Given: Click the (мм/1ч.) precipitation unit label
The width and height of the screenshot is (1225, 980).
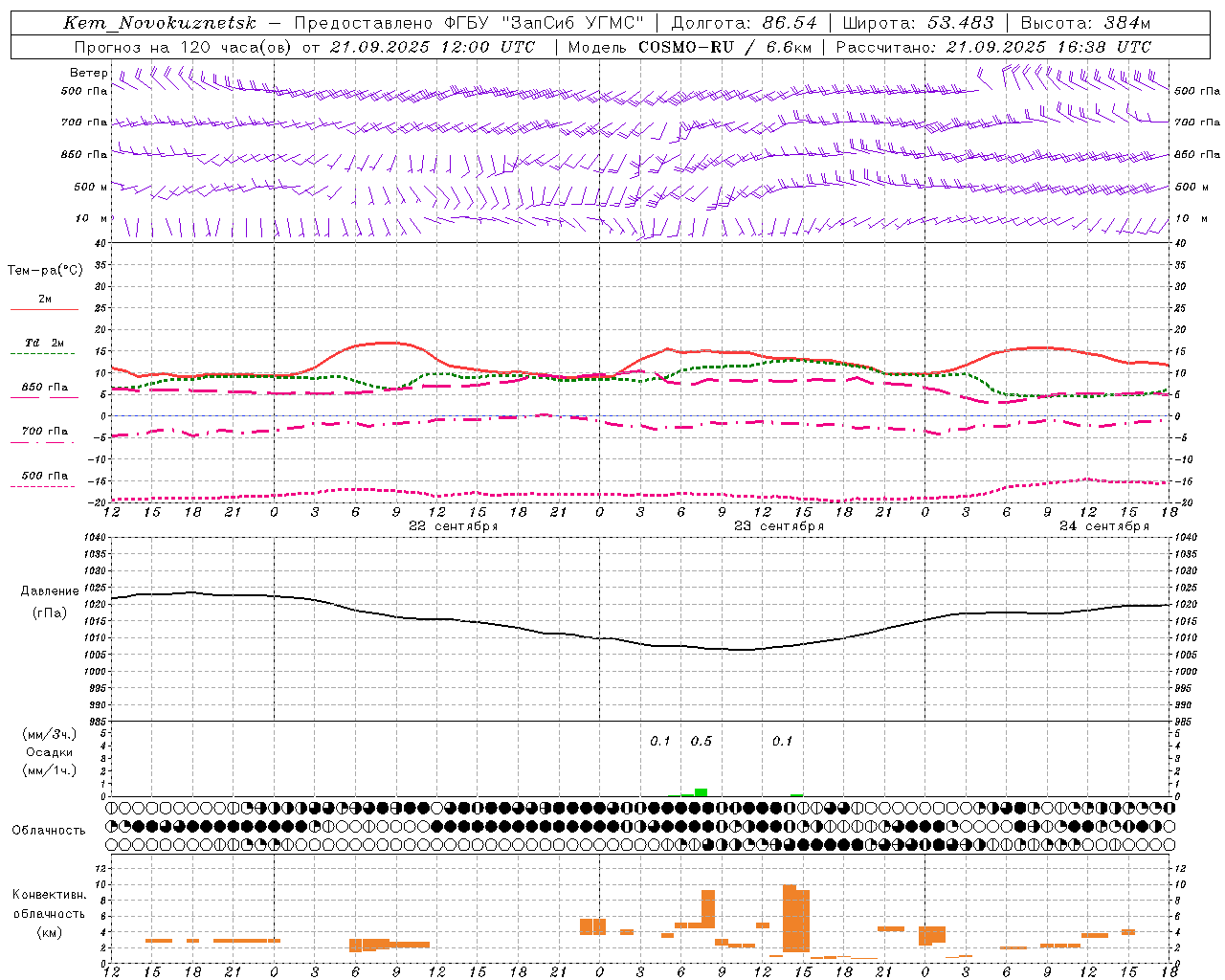Looking at the screenshot, I should (50, 770).
